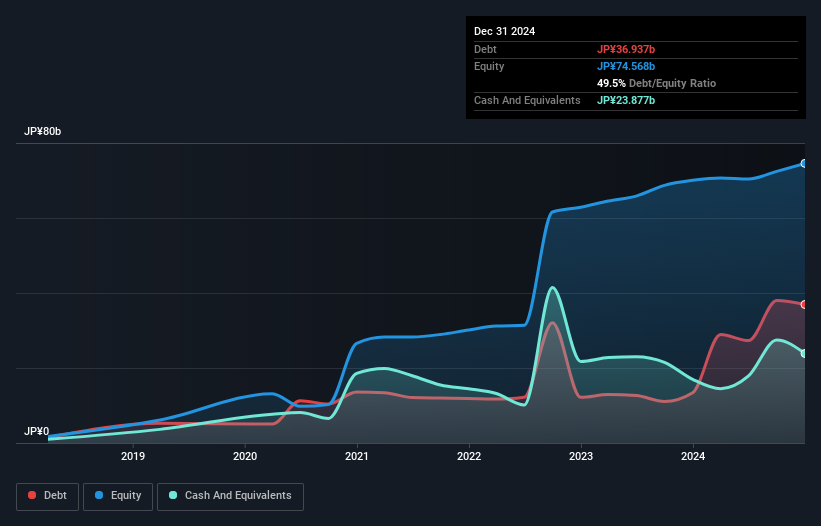Image resolution: width=821 pixels, height=526 pixels.
Task: Click the JP¥36.937b debt value
Action: [x=626, y=49]
